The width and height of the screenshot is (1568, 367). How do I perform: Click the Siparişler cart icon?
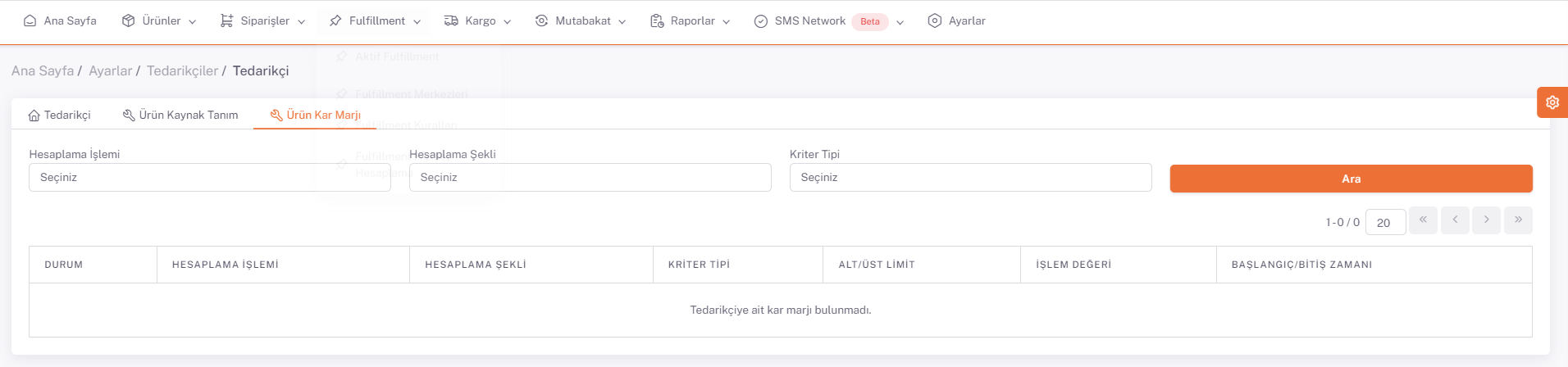coord(226,21)
